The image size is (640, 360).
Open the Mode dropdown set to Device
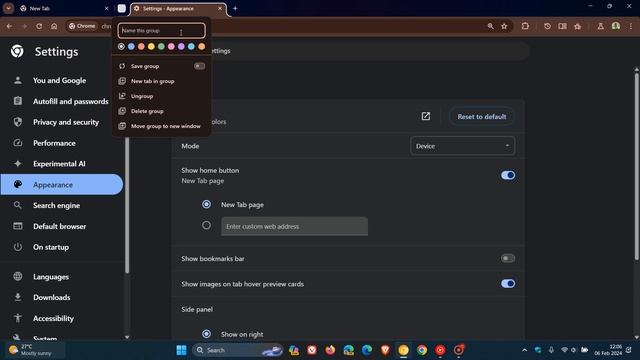pos(462,146)
